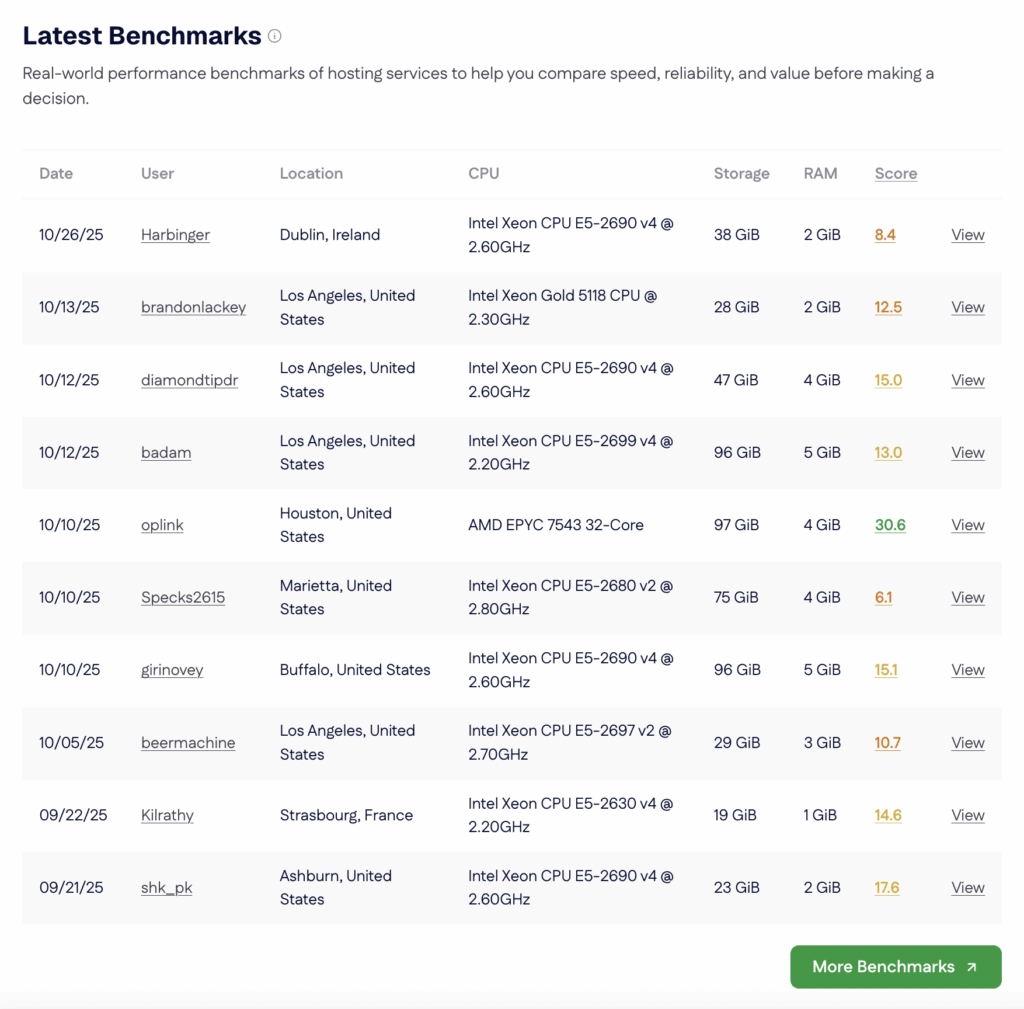
Task: View brandonlackey's benchmark details
Action: [967, 307]
